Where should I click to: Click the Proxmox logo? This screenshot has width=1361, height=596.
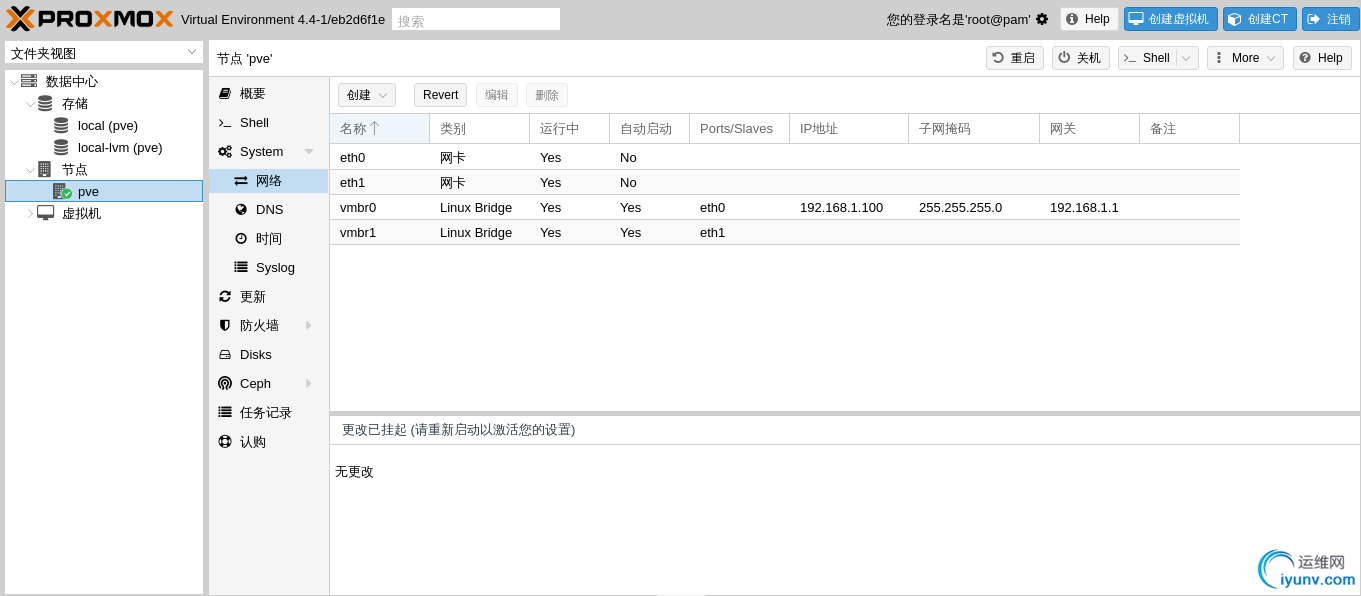pyautogui.click(x=90, y=18)
